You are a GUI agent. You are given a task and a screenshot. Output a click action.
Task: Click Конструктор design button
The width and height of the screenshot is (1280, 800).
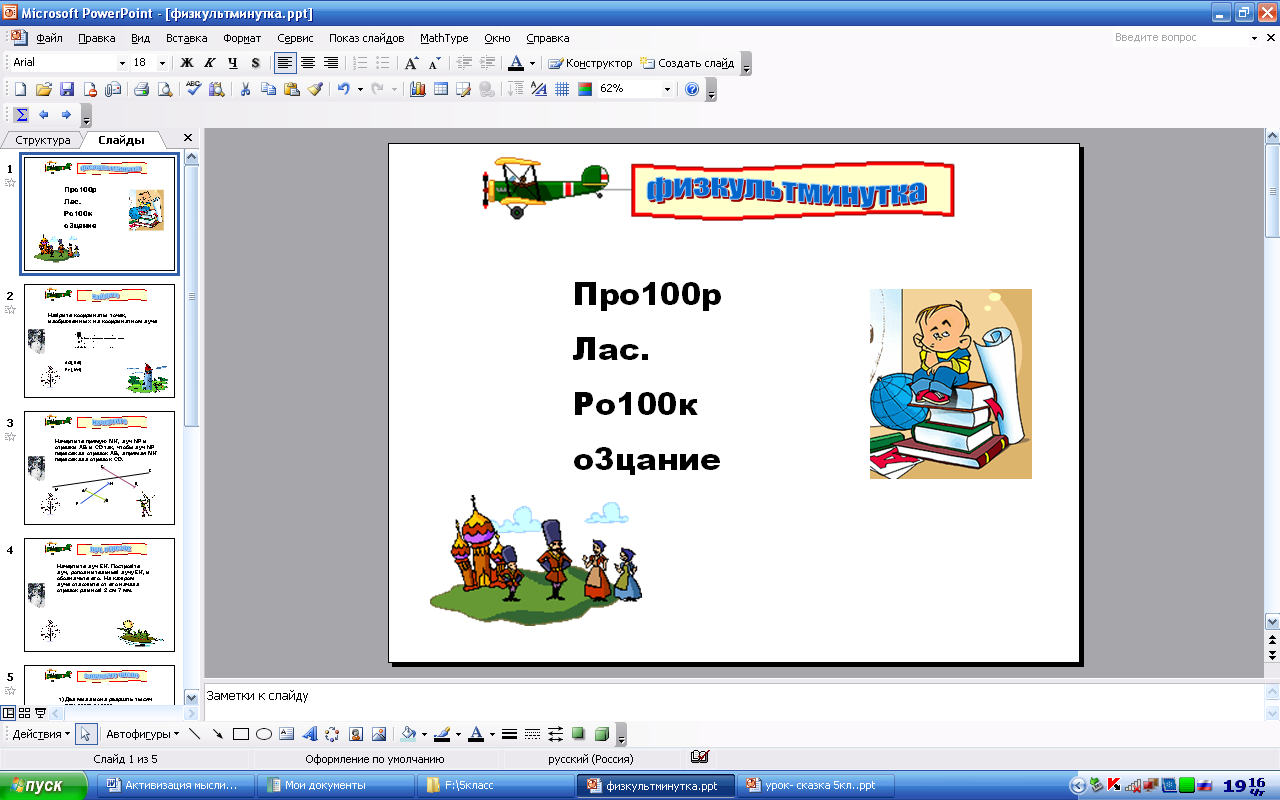tap(590, 63)
